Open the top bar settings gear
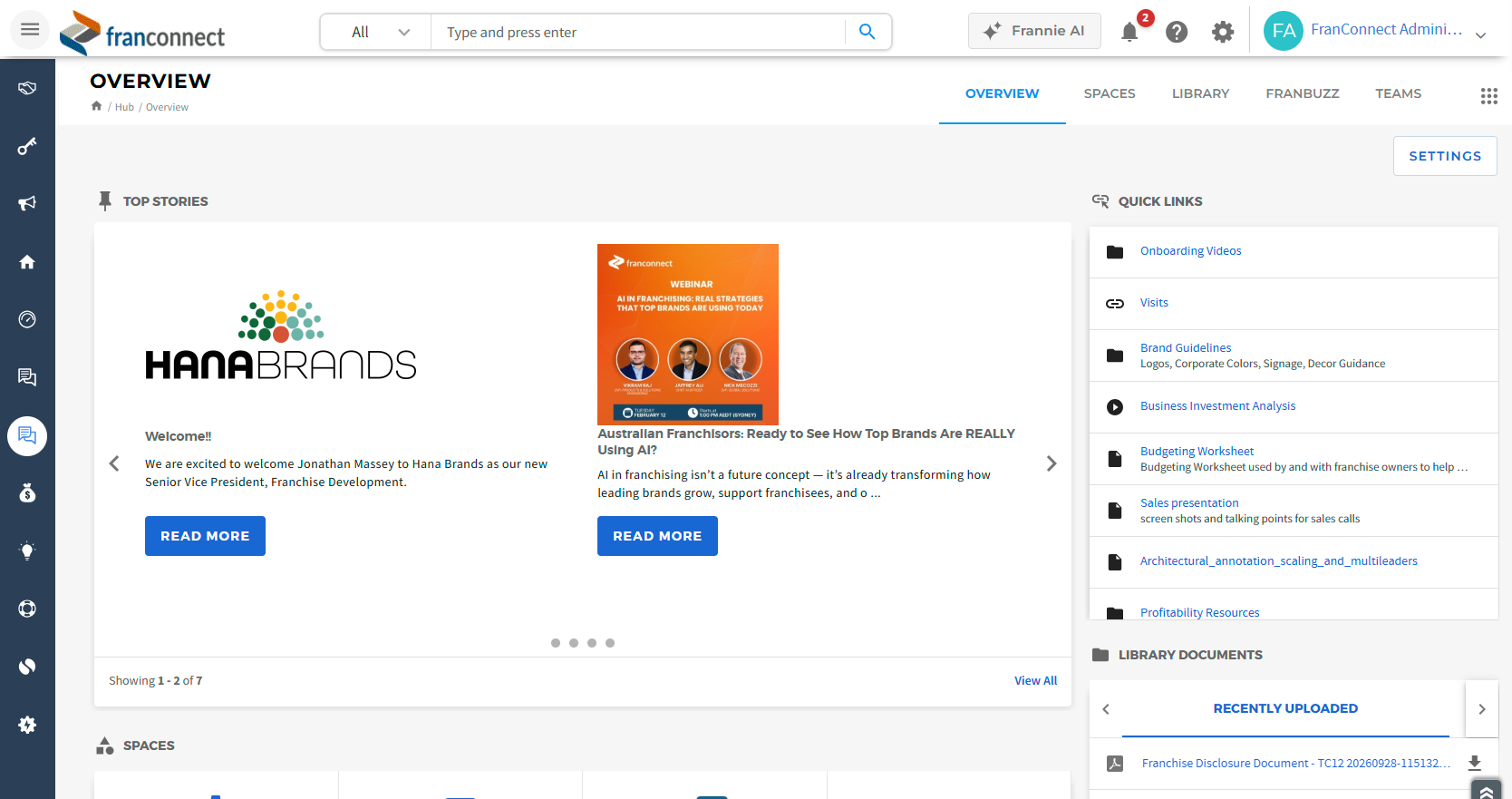Screen dimensions: 1512x799 1223,32
